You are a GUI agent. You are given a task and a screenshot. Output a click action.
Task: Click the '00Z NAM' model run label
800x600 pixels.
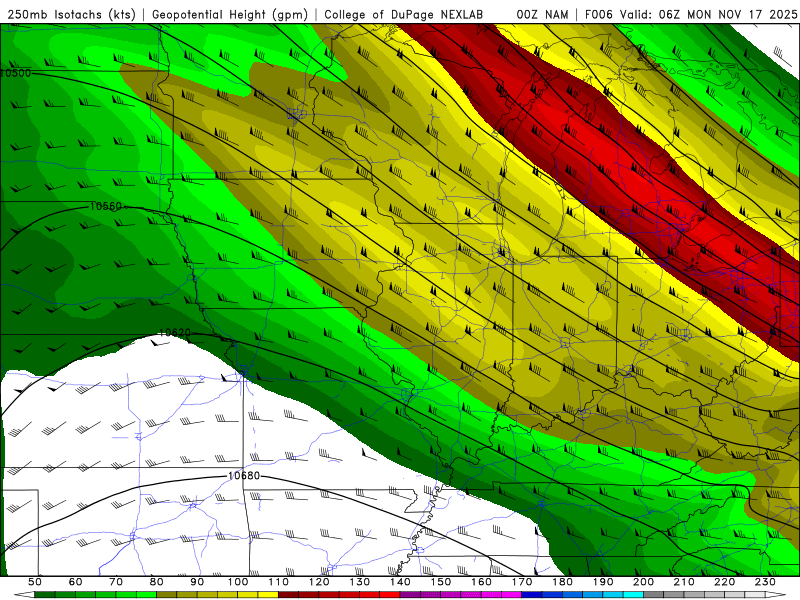(542, 15)
